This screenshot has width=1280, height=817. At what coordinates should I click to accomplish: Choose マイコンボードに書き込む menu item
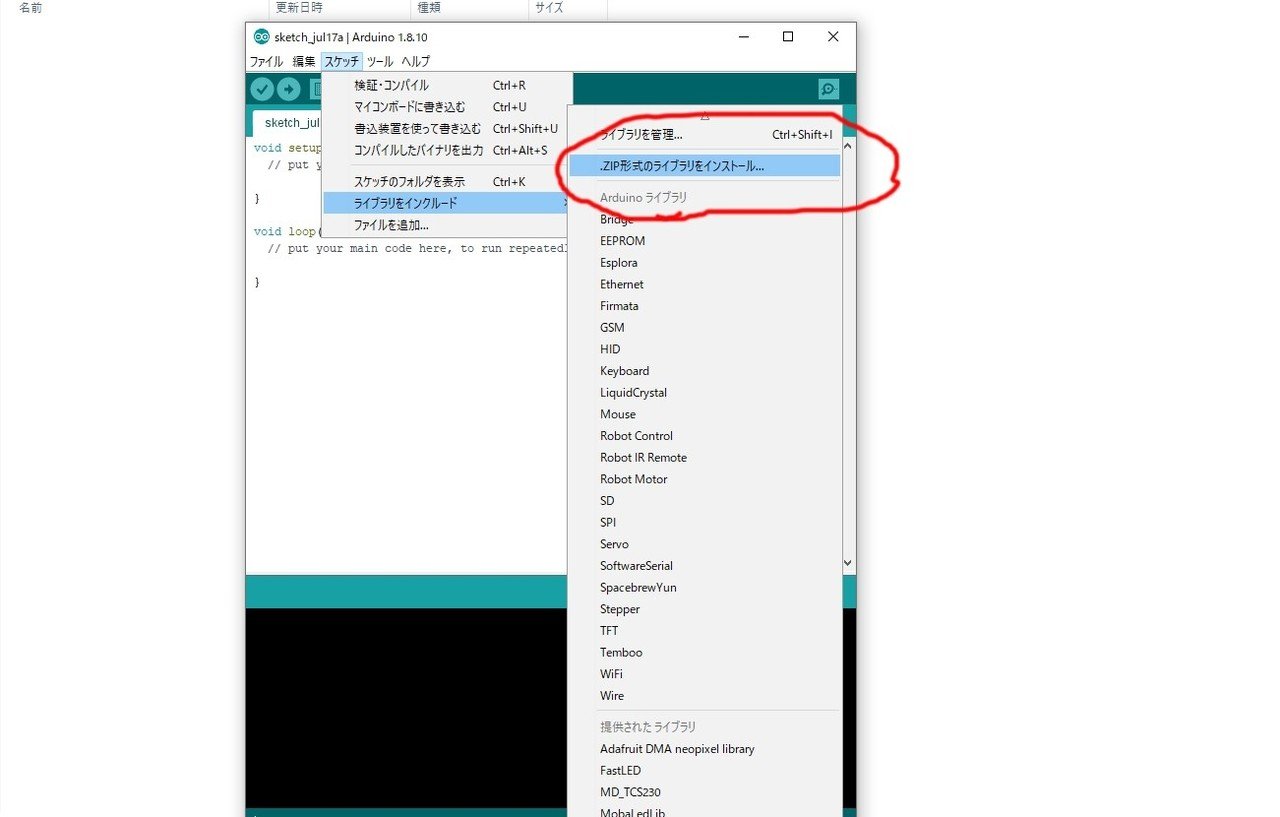point(447,107)
